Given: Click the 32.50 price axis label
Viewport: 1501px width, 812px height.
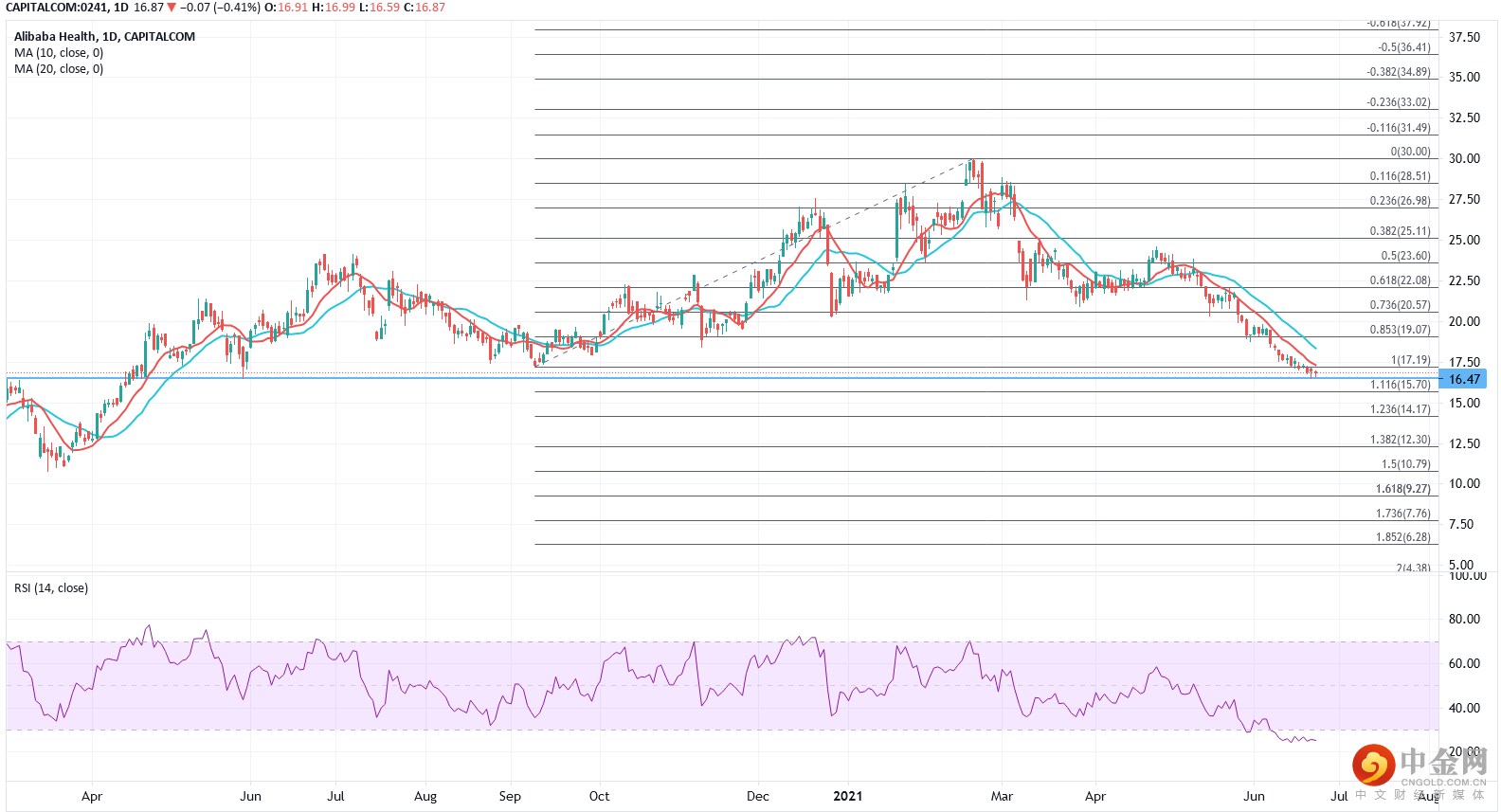Looking at the screenshot, I should tap(1464, 118).
